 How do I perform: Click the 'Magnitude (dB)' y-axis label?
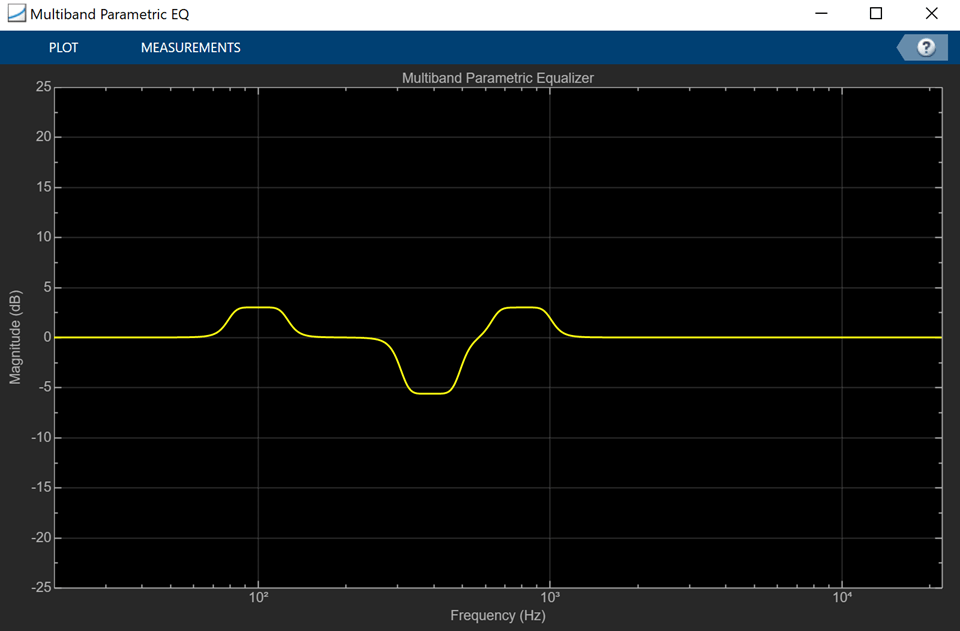click(x=15, y=337)
